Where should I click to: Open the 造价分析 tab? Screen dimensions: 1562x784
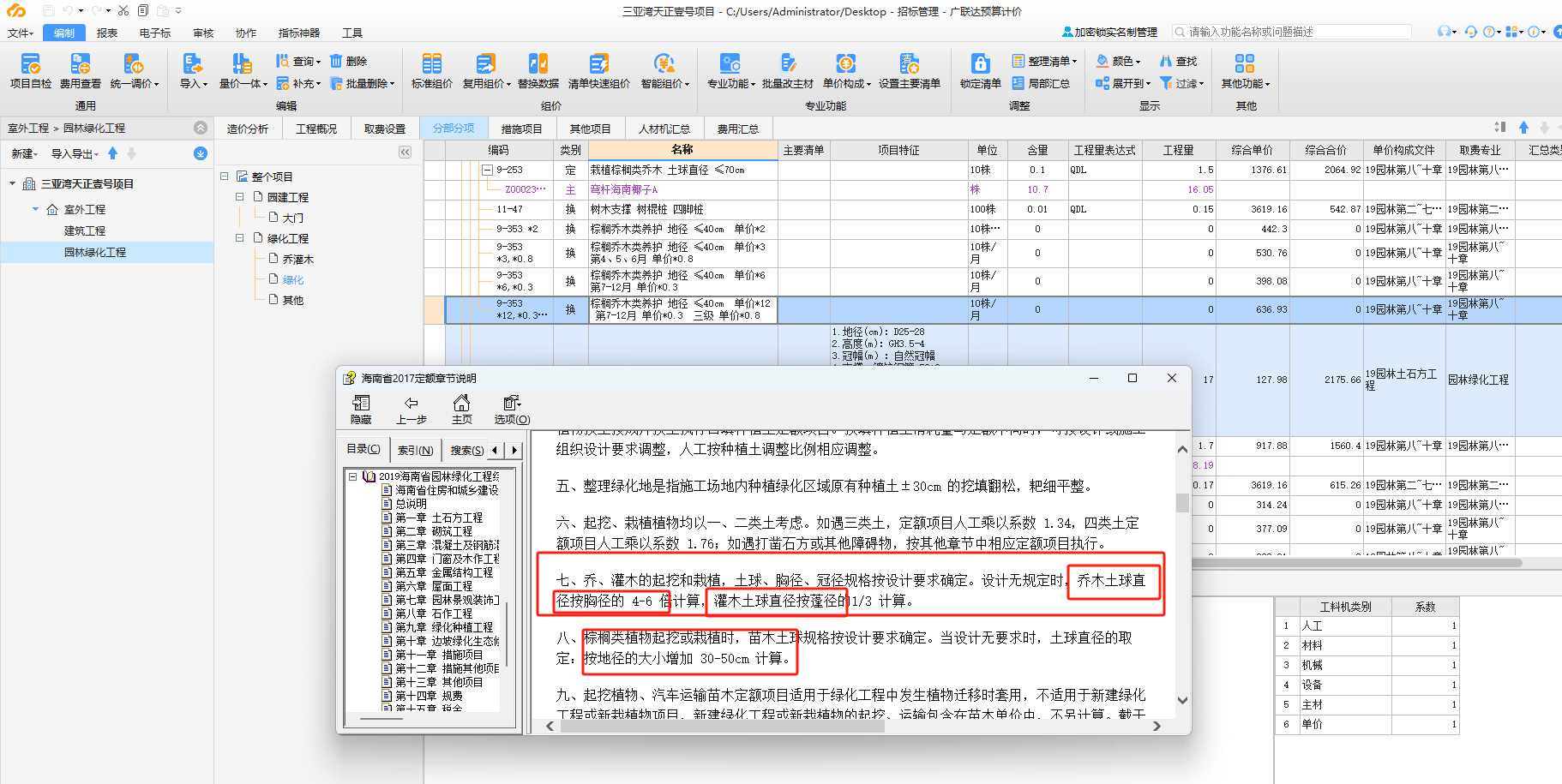[x=247, y=129]
